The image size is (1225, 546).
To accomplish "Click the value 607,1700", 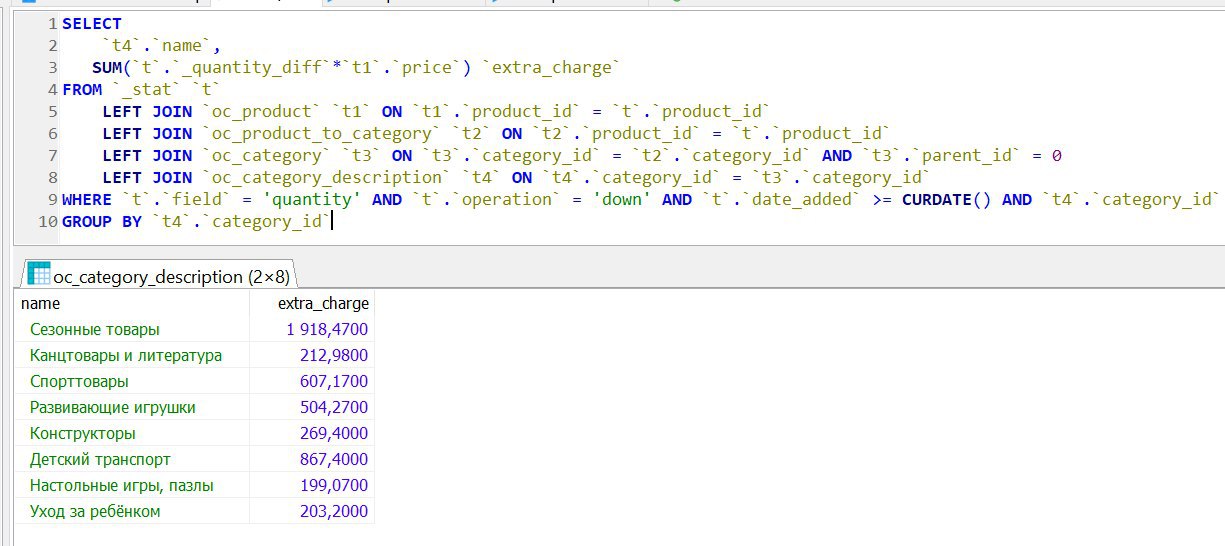I will (334, 381).
